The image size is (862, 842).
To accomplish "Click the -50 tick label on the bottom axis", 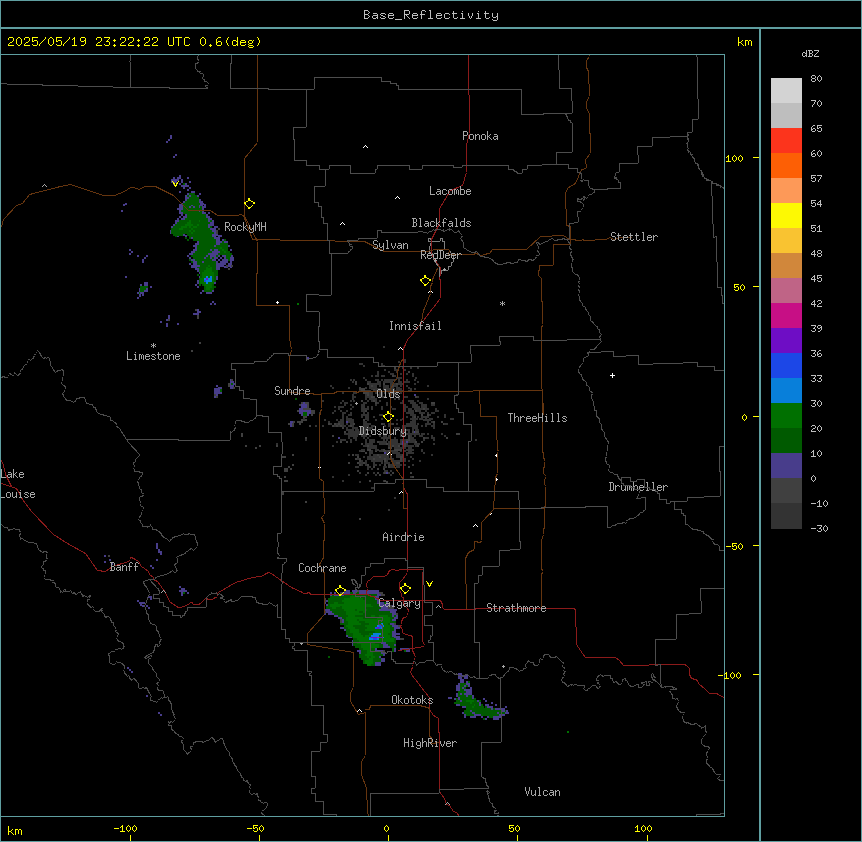I will coord(255,828).
